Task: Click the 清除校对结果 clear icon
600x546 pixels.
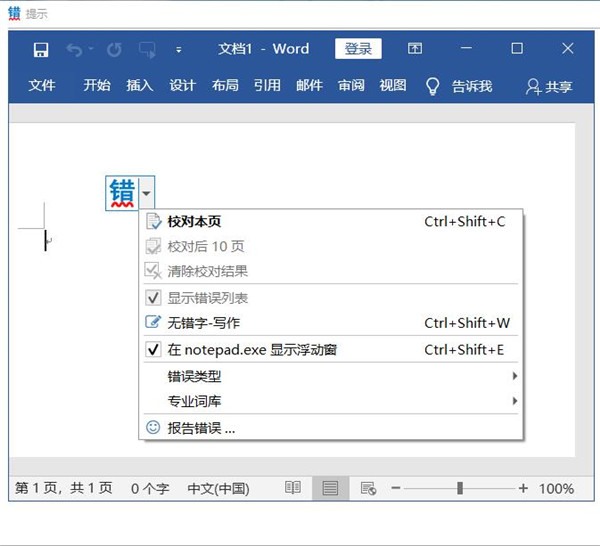Action: click(153, 271)
